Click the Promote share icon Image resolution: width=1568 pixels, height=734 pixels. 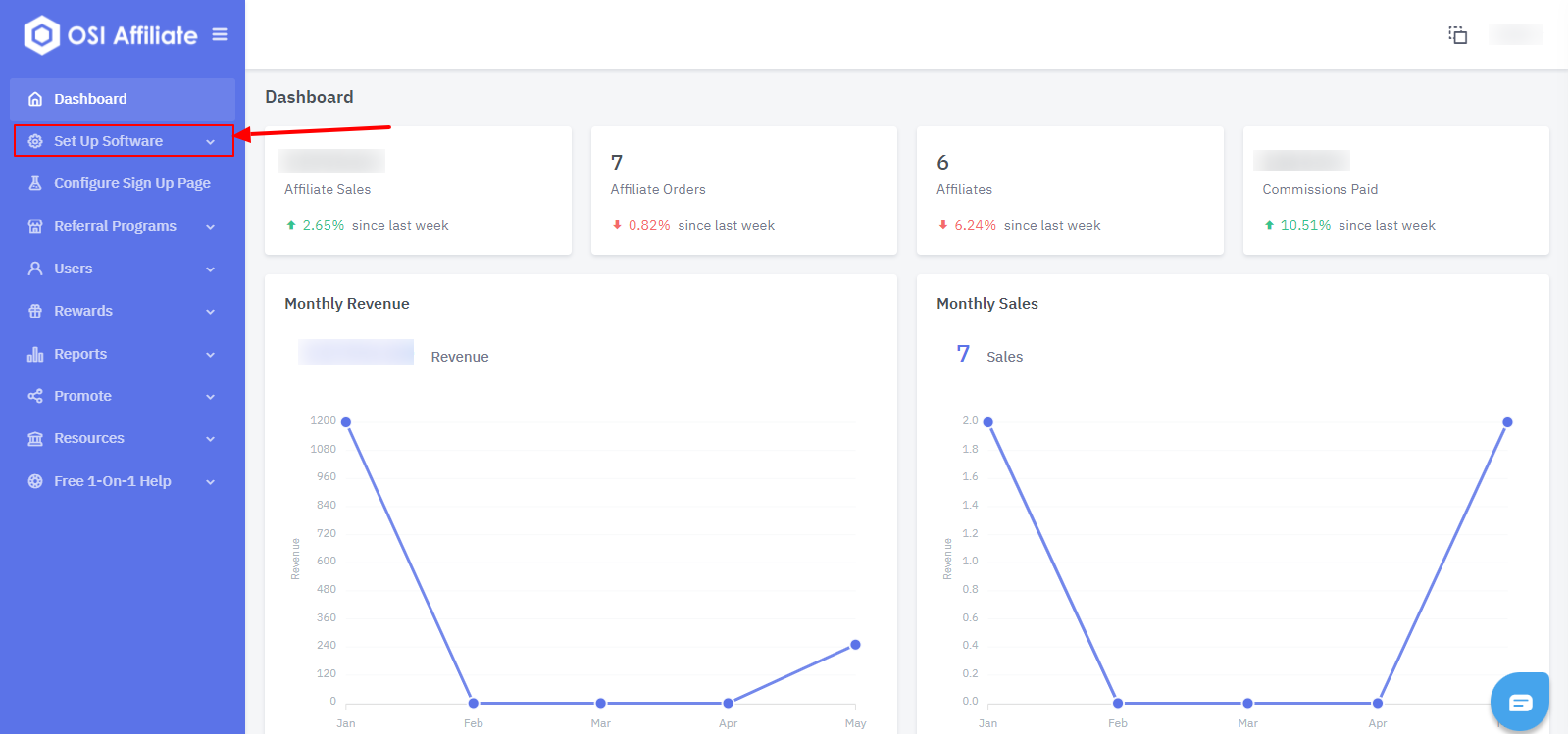[x=35, y=396]
